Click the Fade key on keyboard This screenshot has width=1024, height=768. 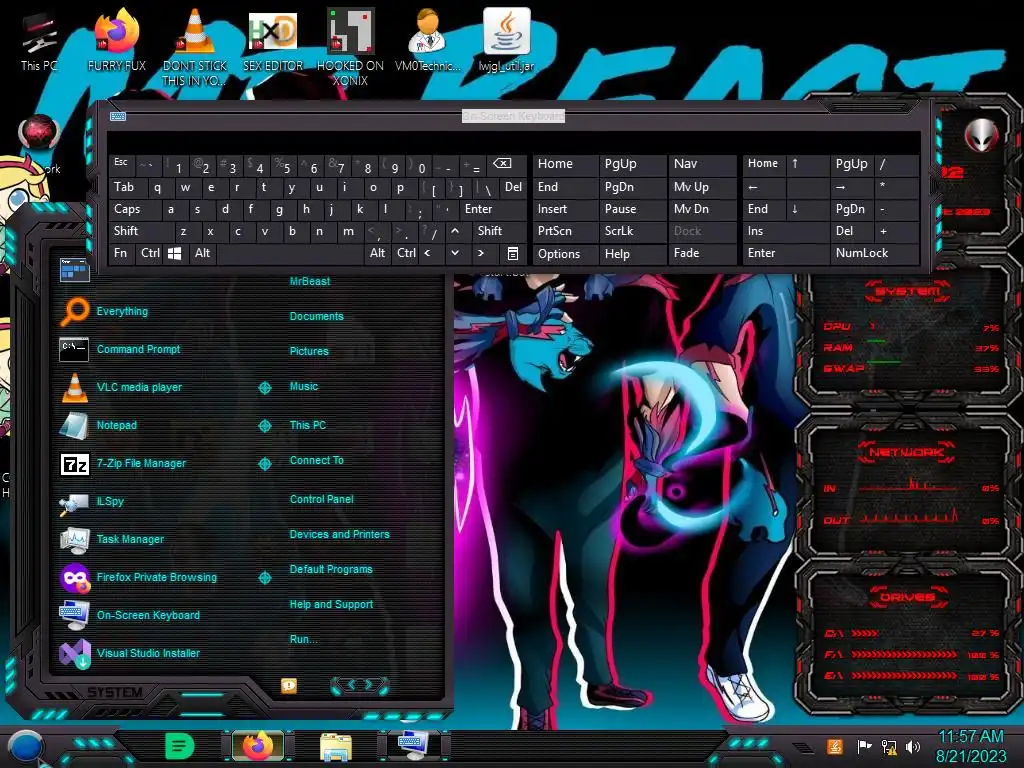pyautogui.click(x=701, y=253)
